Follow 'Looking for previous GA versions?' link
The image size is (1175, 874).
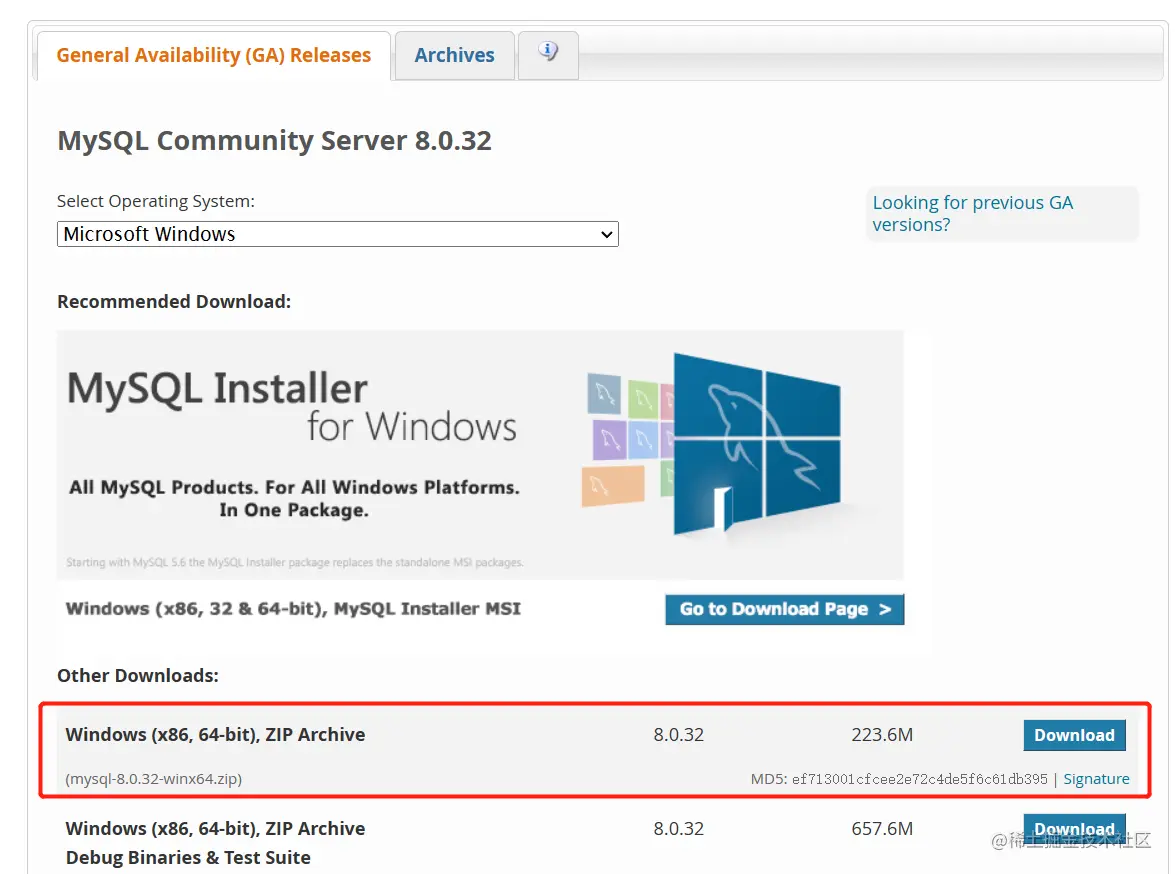click(972, 214)
